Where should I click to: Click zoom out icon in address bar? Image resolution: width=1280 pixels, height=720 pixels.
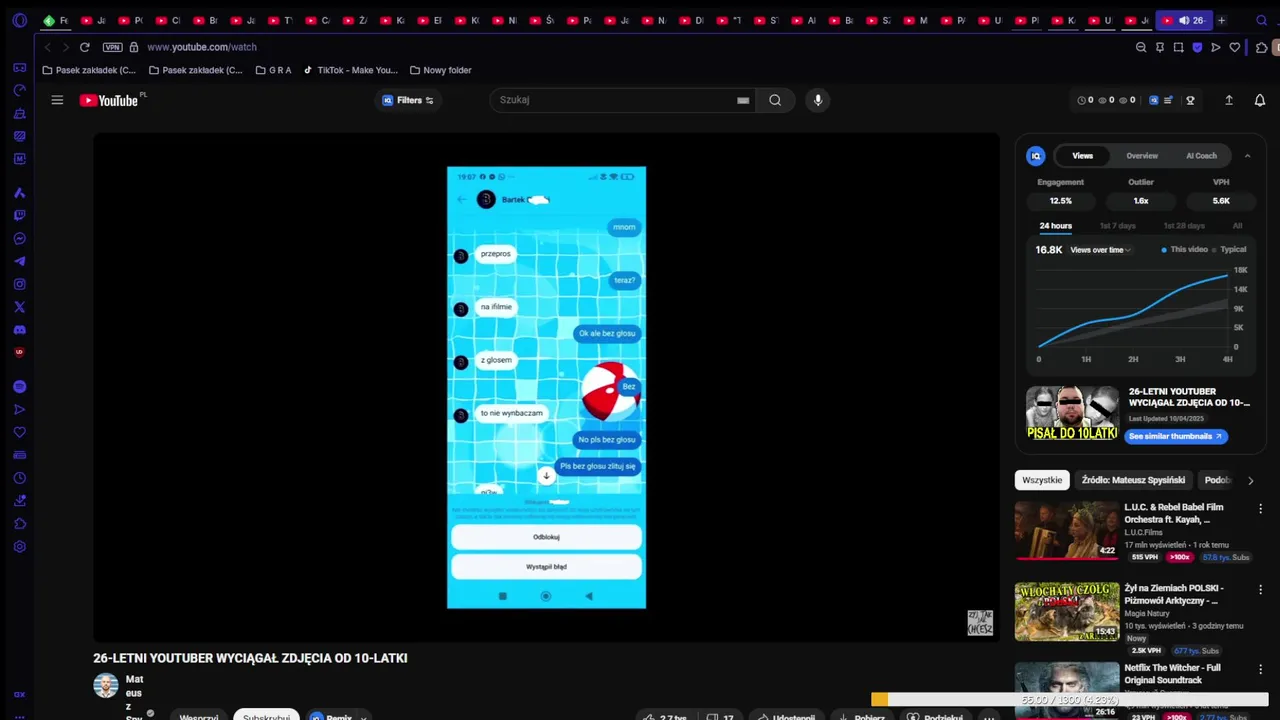pyautogui.click(x=1141, y=47)
